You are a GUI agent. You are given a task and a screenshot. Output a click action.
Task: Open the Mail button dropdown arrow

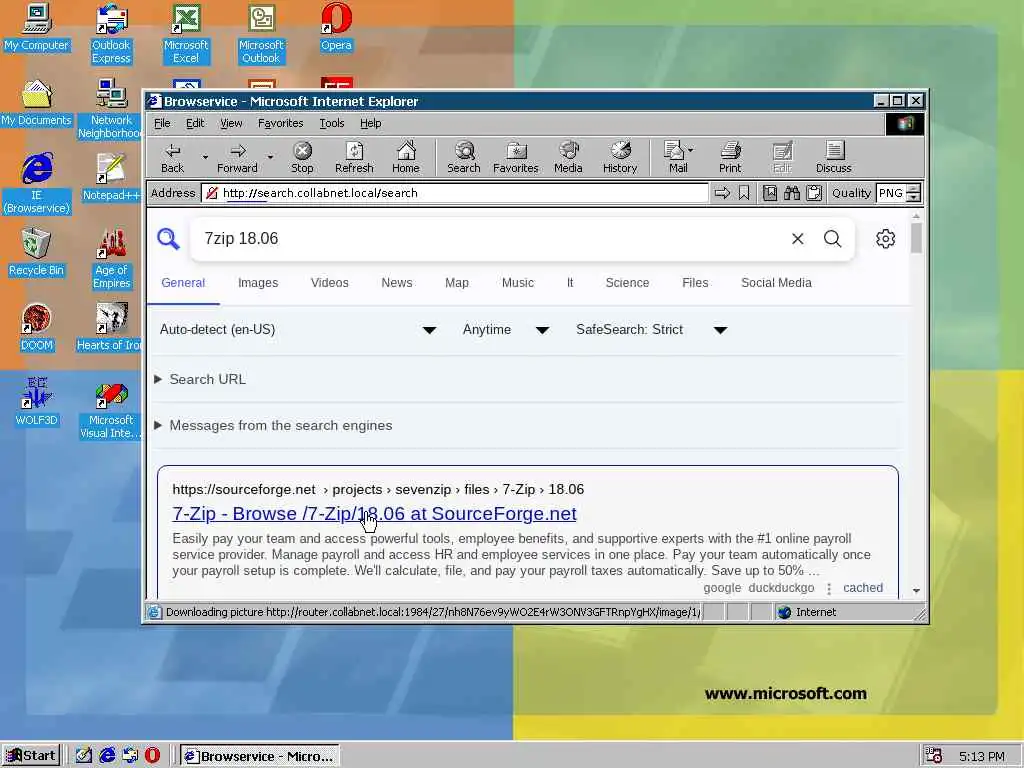[x=691, y=150]
